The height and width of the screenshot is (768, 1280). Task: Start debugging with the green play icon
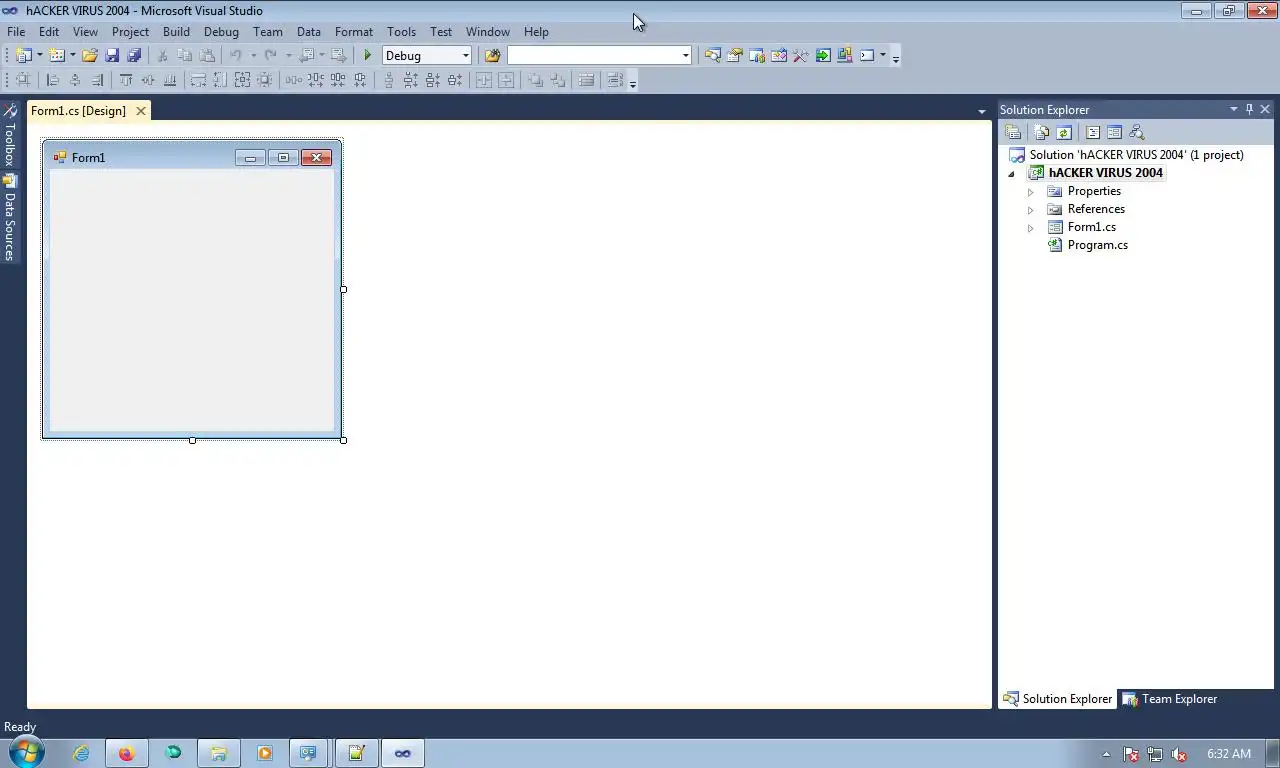[368, 56]
